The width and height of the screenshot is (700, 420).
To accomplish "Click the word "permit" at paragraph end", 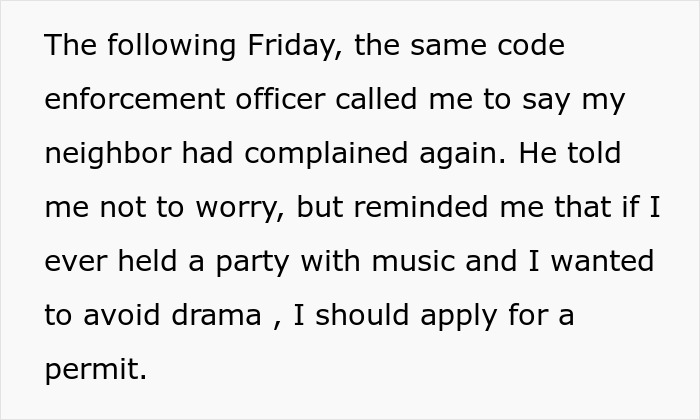I will coord(96,370).
